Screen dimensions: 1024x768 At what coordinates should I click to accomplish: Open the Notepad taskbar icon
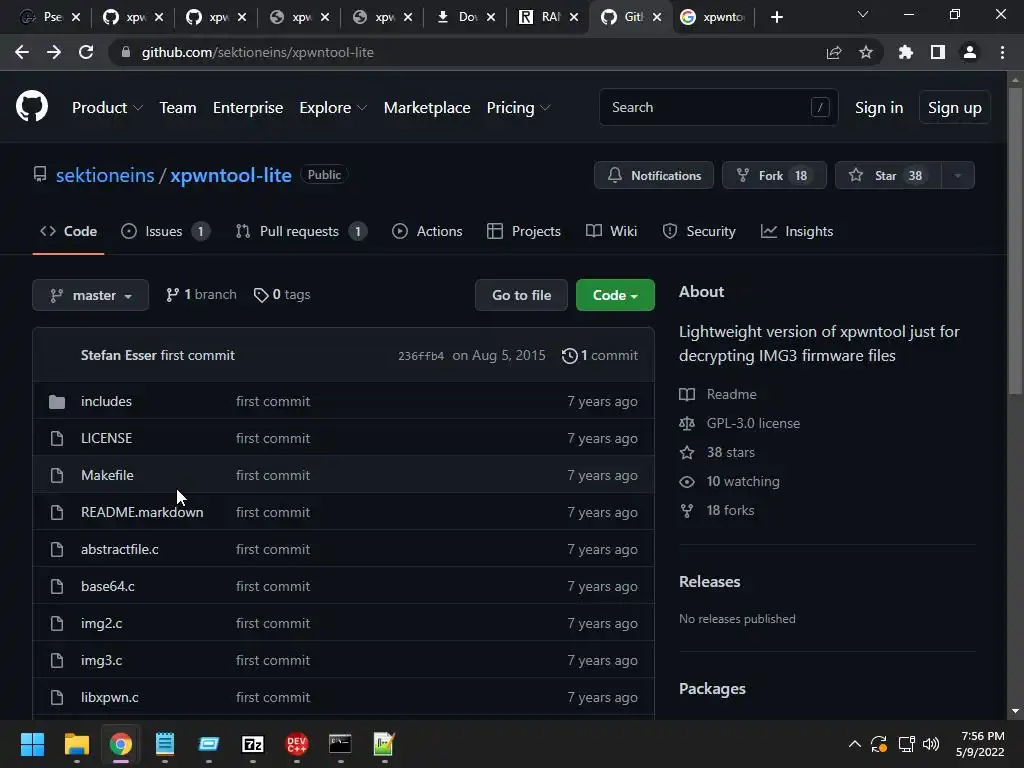pos(165,744)
